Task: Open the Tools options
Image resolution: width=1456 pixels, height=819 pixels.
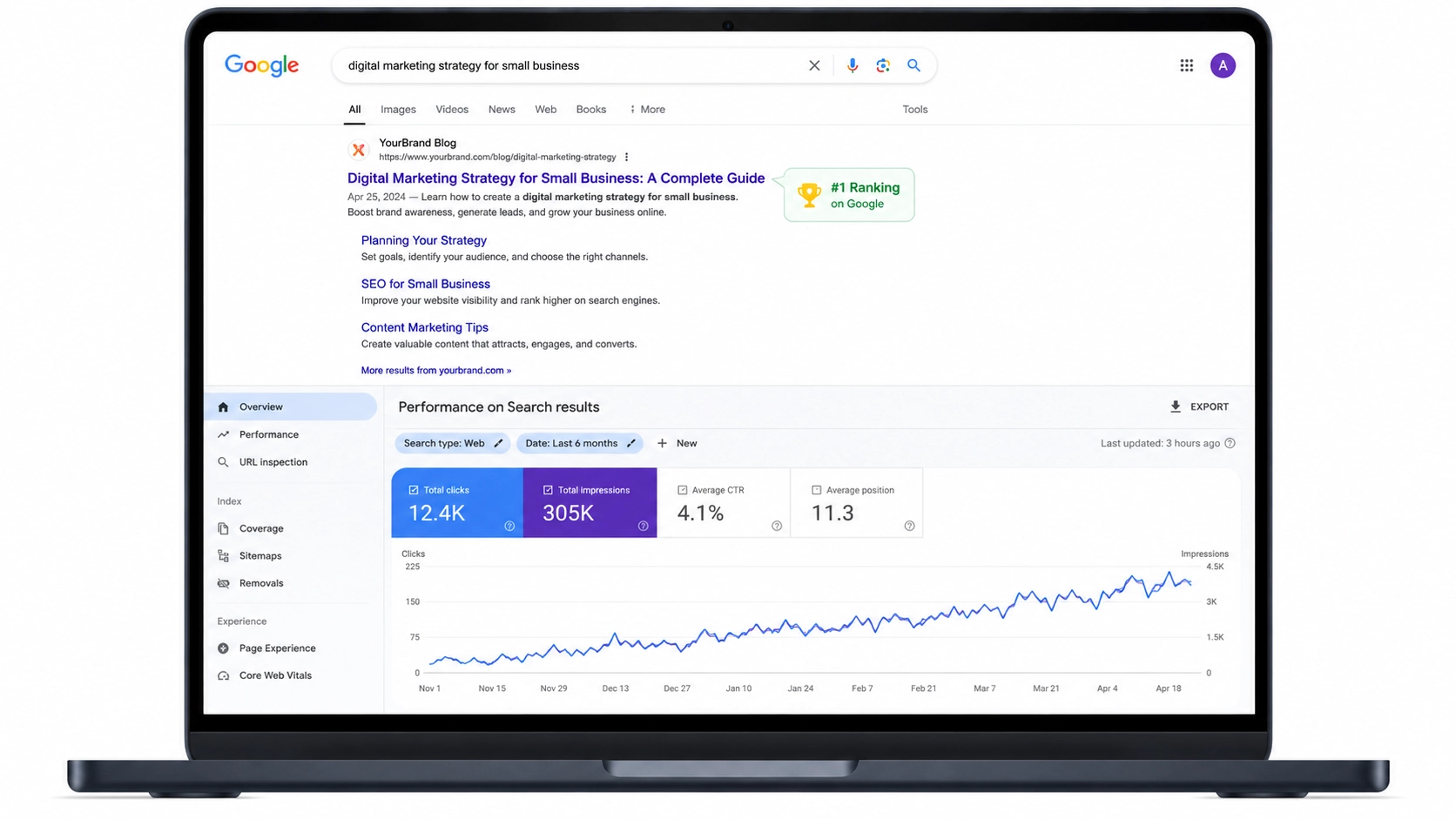Action: (x=914, y=110)
